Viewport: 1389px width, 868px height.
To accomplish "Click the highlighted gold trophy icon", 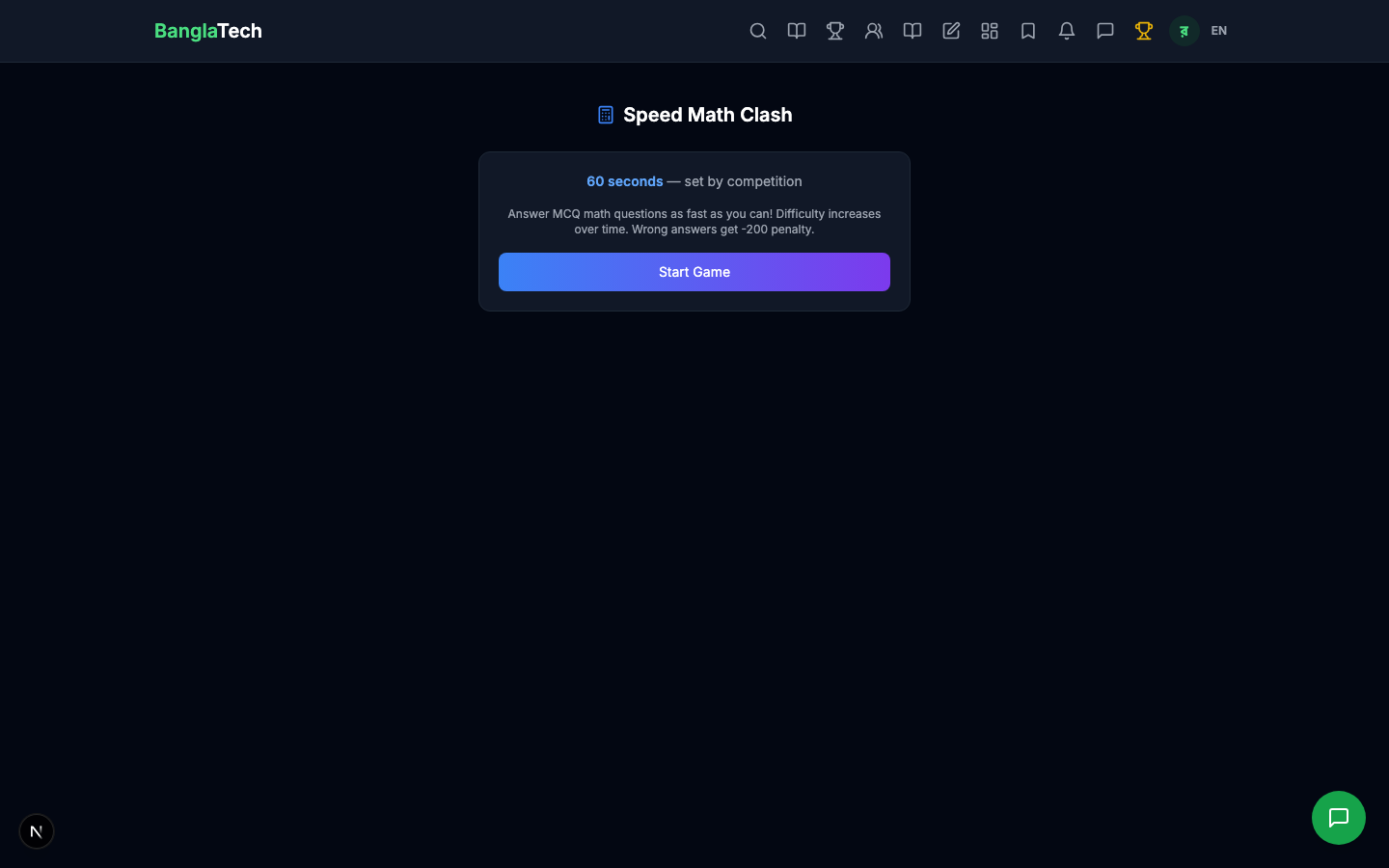I will [x=1144, y=31].
